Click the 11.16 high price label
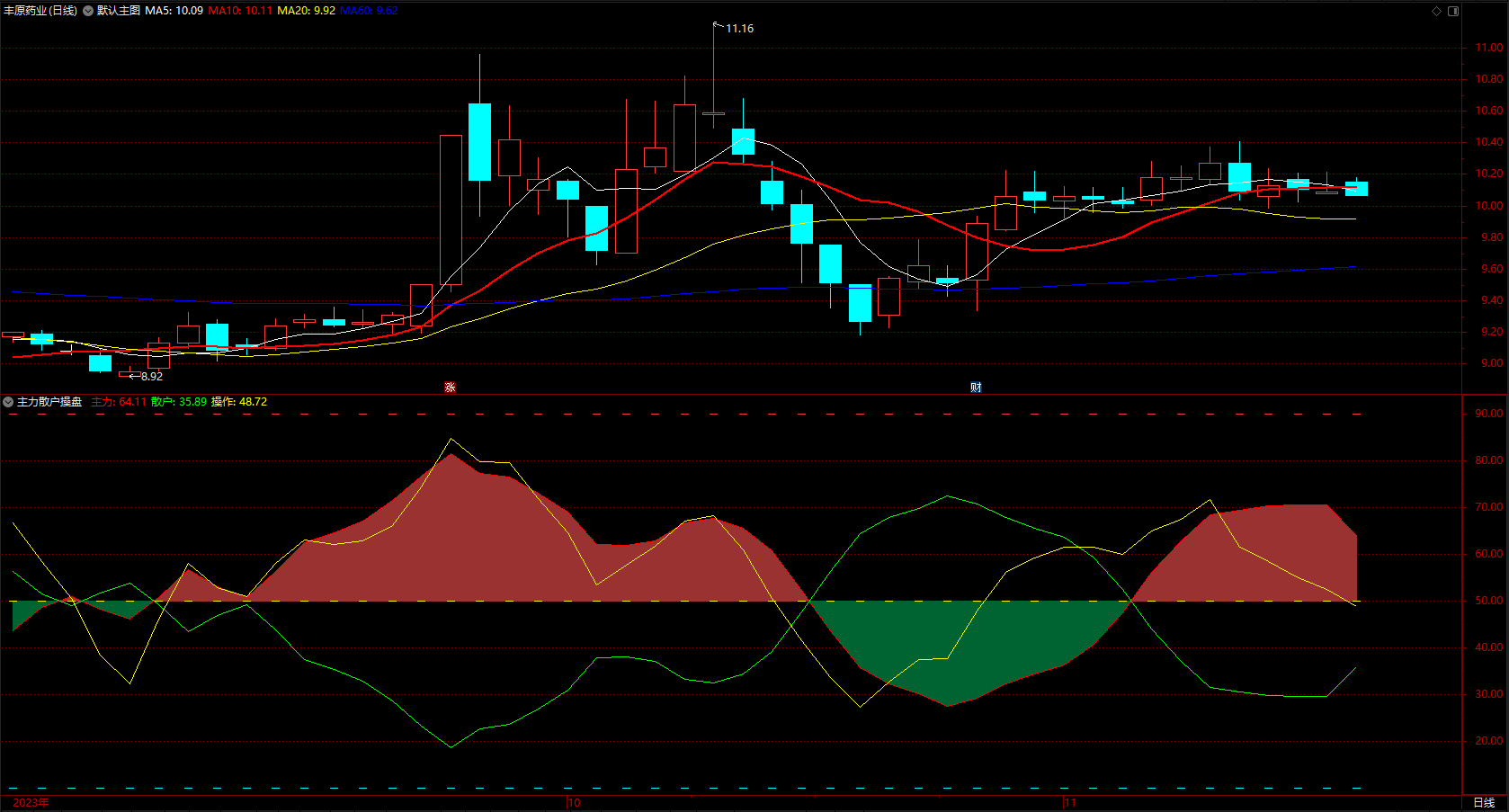The image size is (1509, 812). tap(740, 29)
